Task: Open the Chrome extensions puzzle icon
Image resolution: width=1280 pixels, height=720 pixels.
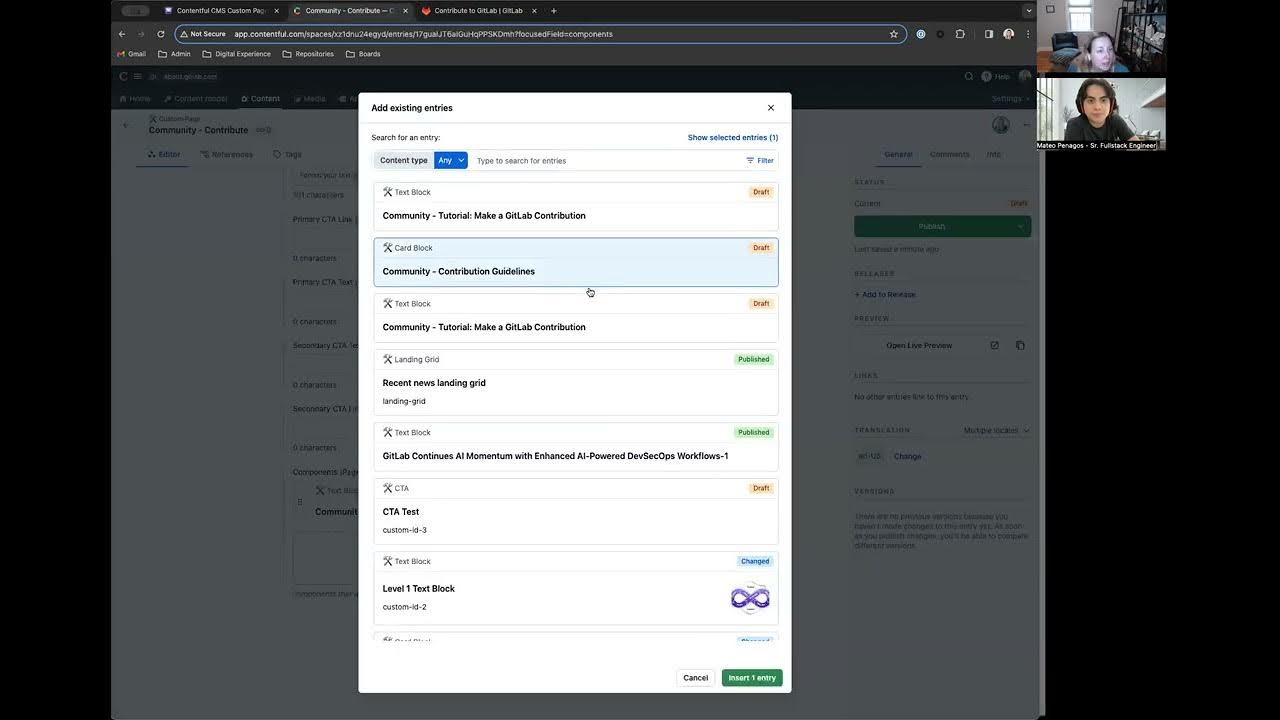Action: [960, 34]
